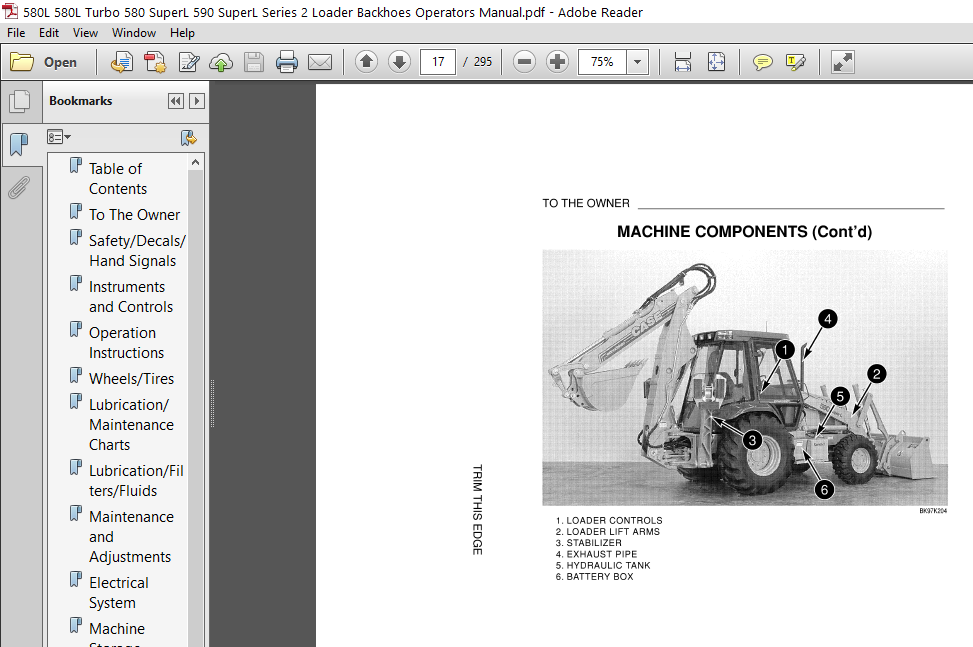Click the upload to cloud icon

click(221, 62)
